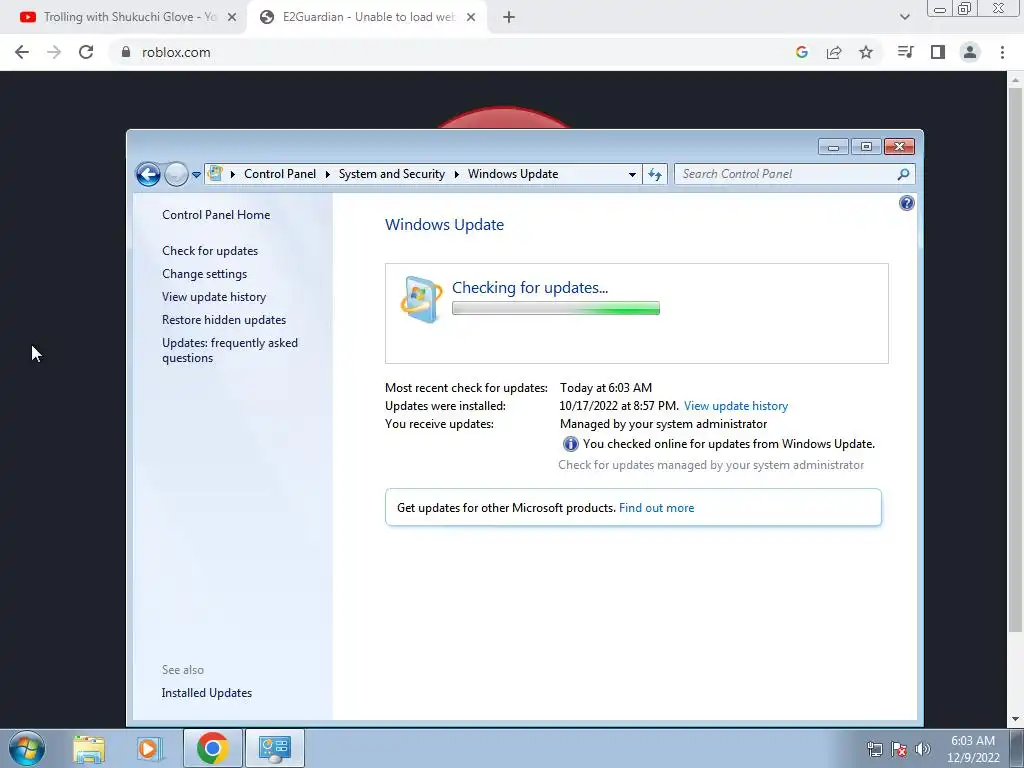Open Restore hidden updates
Screen dimensions: 1024x768
point(224,320)
